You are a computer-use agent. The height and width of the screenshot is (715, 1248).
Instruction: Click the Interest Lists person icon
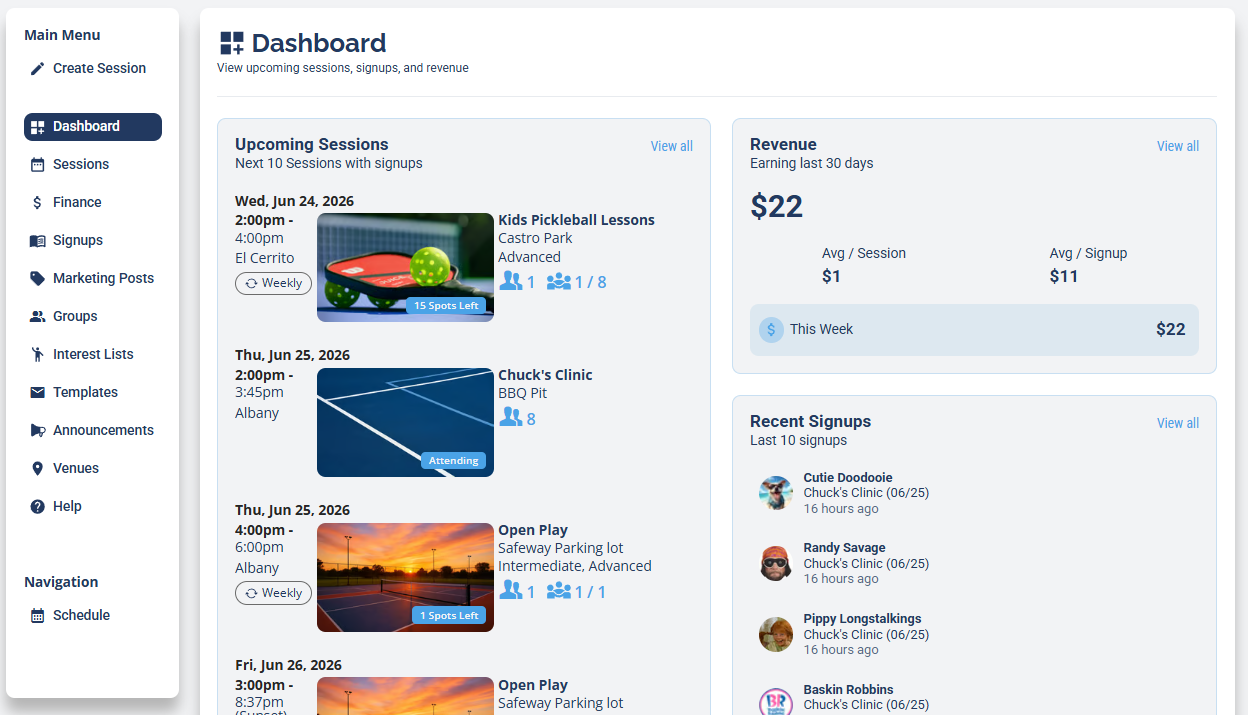(x=37, y=354)
